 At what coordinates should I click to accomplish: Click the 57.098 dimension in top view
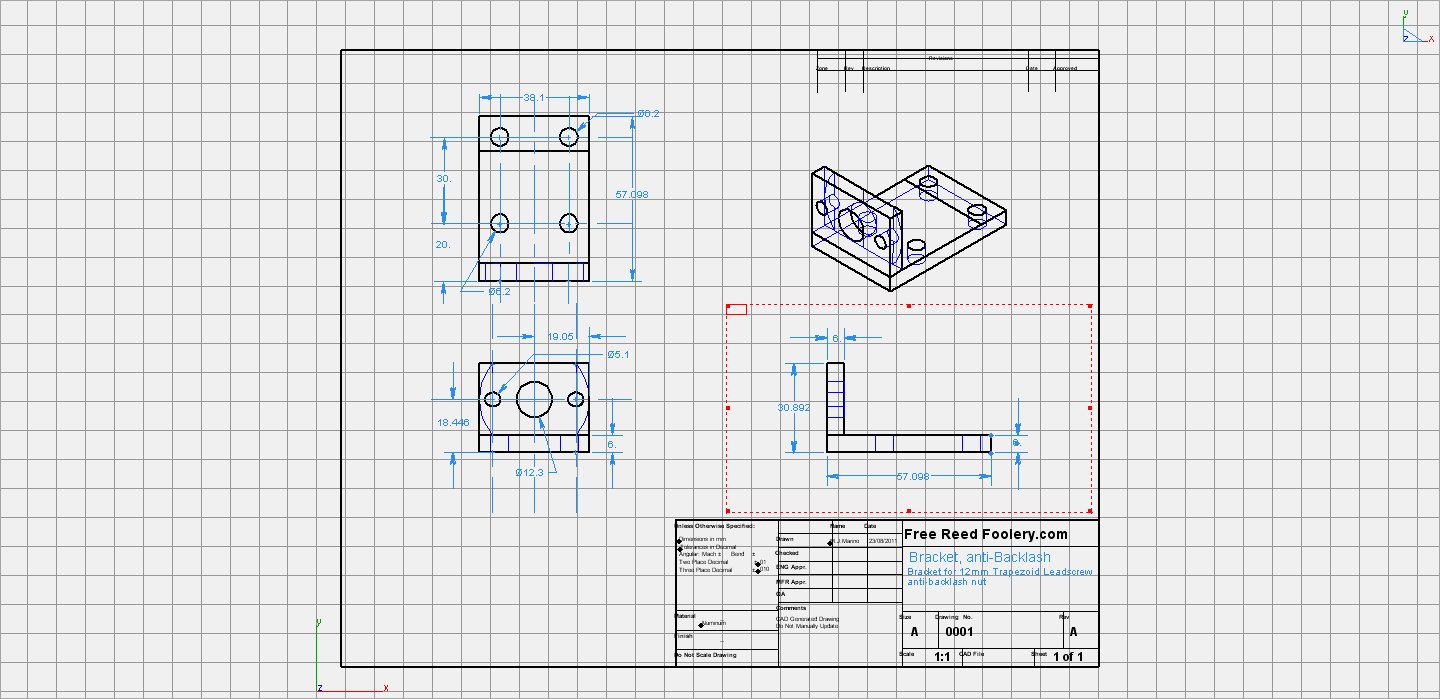coord(632,194)
